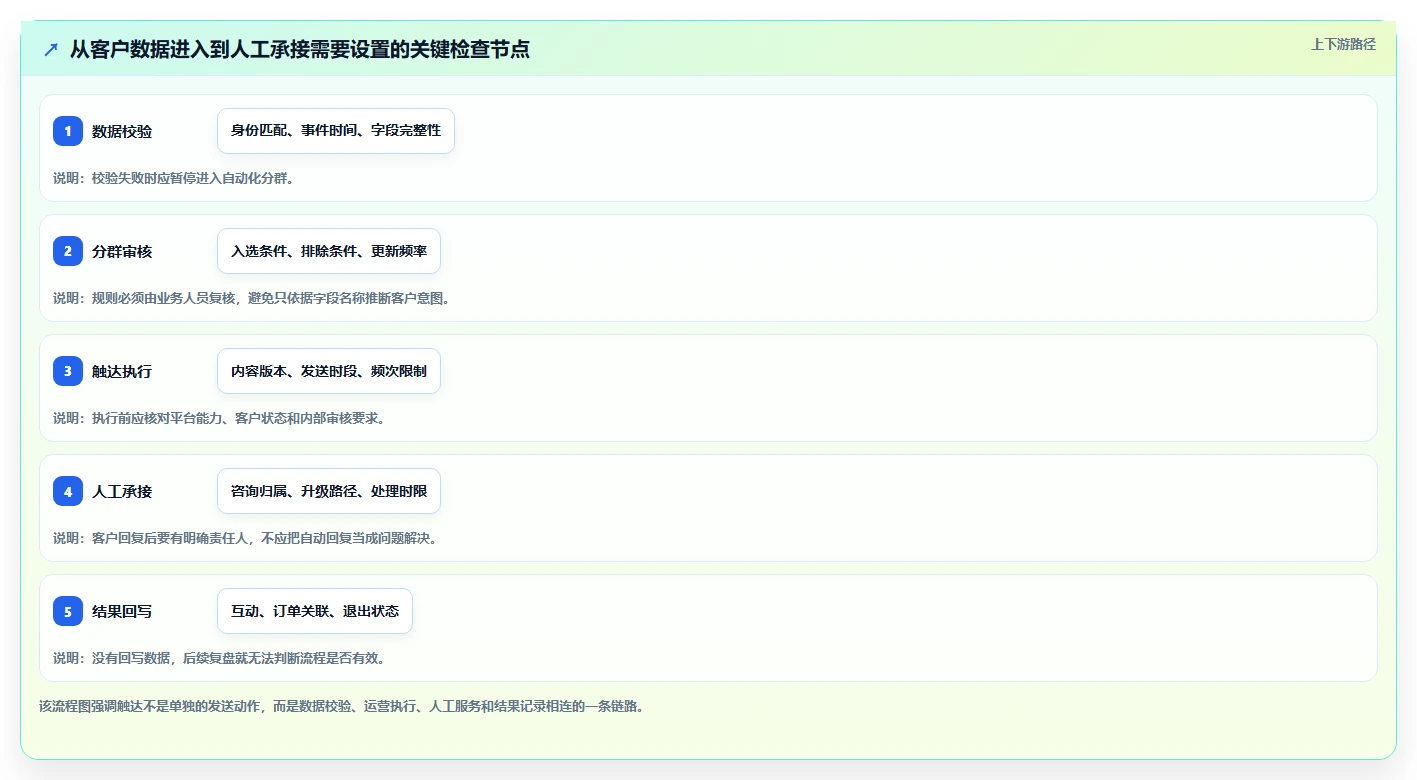This screenshot has width=1417, height=780.
Task: Click the note 校验失败时应暂停进入自动化分群
Action: coord(173,178)
